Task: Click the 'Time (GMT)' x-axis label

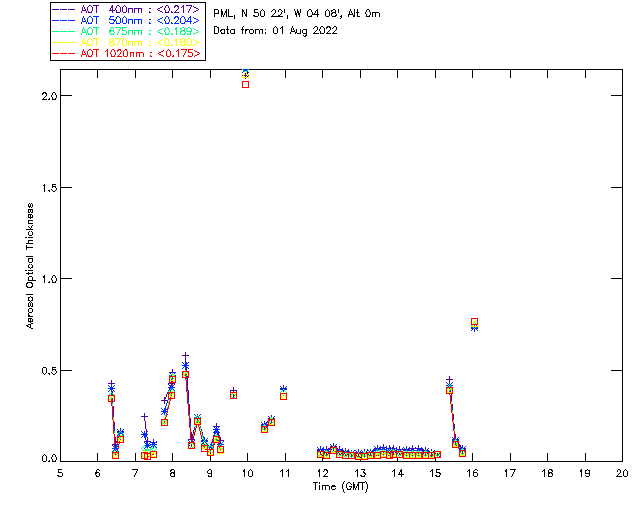Action: [x=341, y=485]
